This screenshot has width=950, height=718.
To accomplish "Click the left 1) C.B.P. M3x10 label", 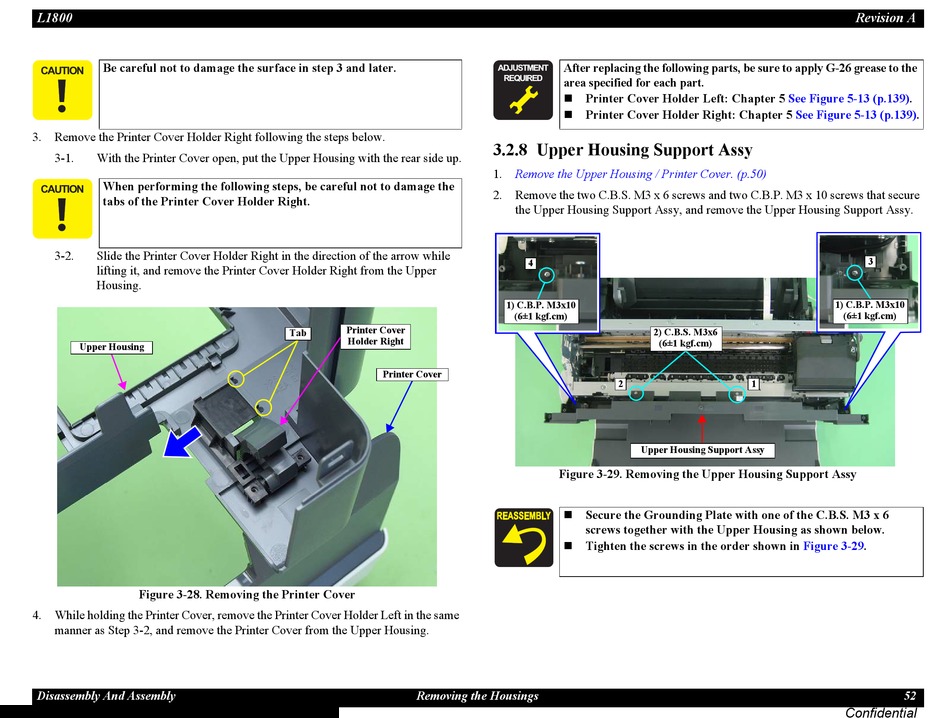I will [540, 311].
